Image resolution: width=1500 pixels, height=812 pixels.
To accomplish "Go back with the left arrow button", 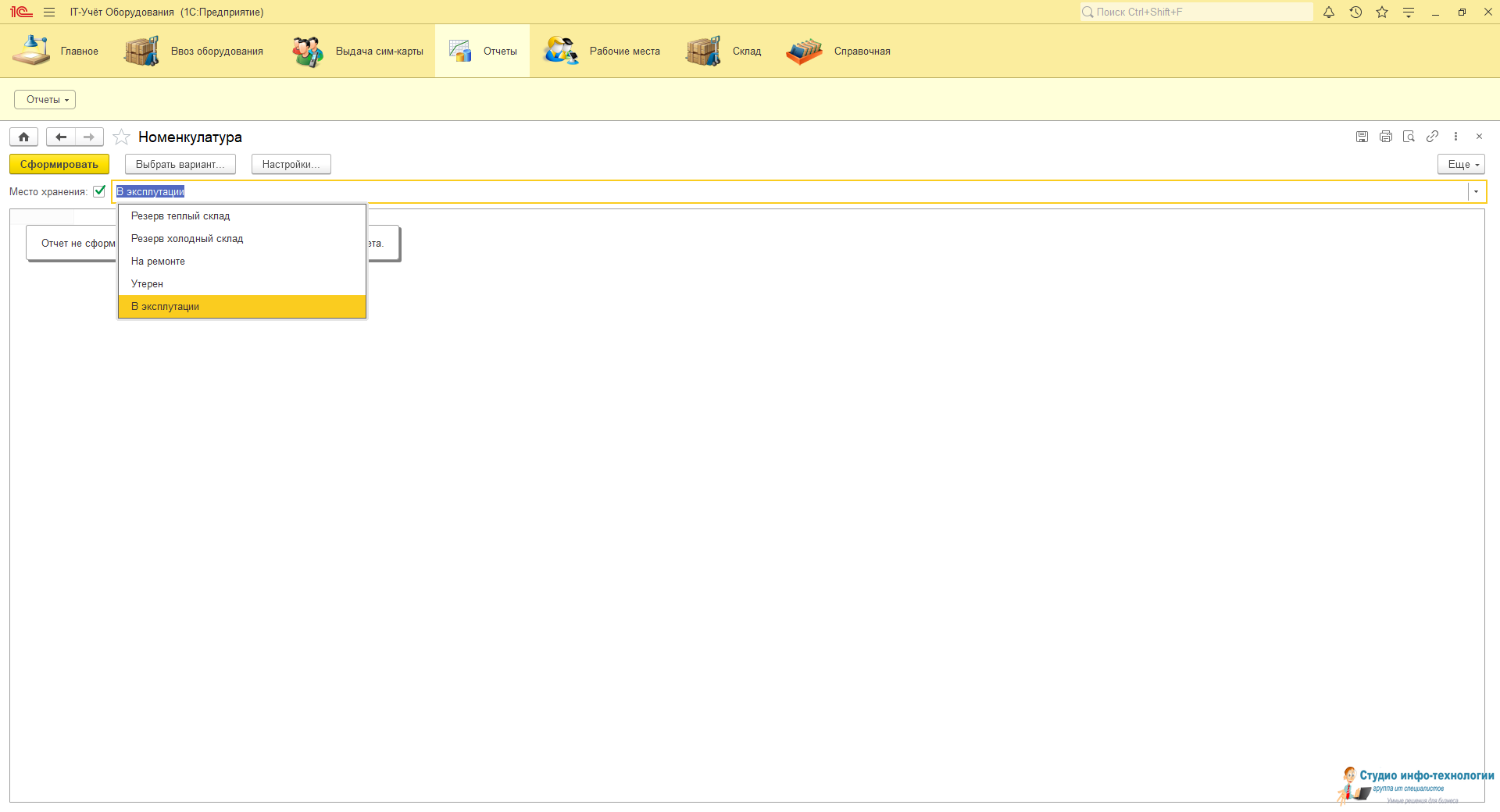I will click(x=61, y=137).
